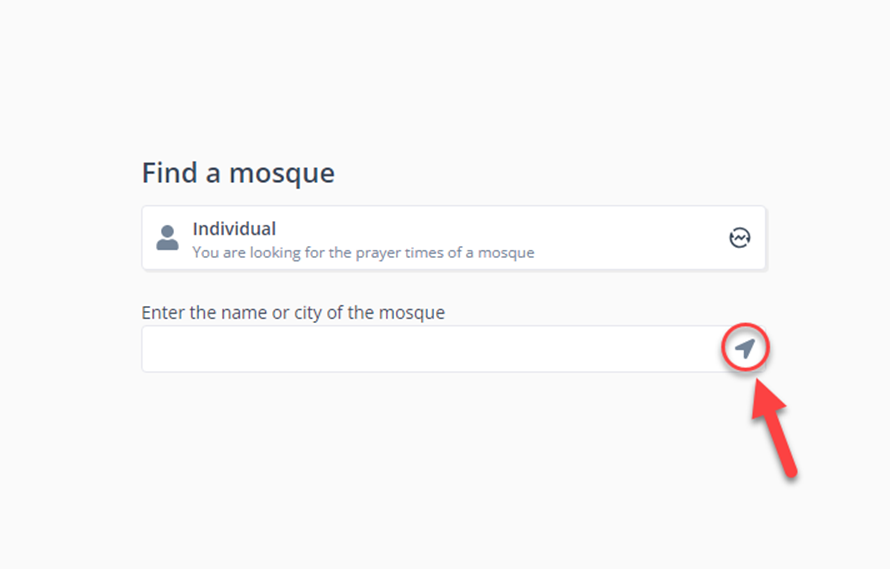
Task: Use my current location via the arrow icon
Action: [x=744, y=348]
